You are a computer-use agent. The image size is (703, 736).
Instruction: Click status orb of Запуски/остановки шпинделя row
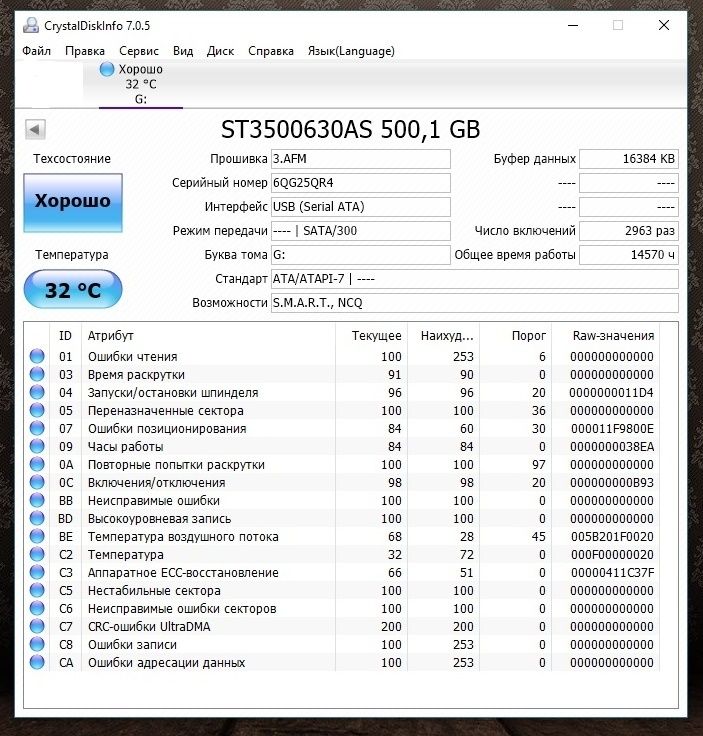(37, 392)
